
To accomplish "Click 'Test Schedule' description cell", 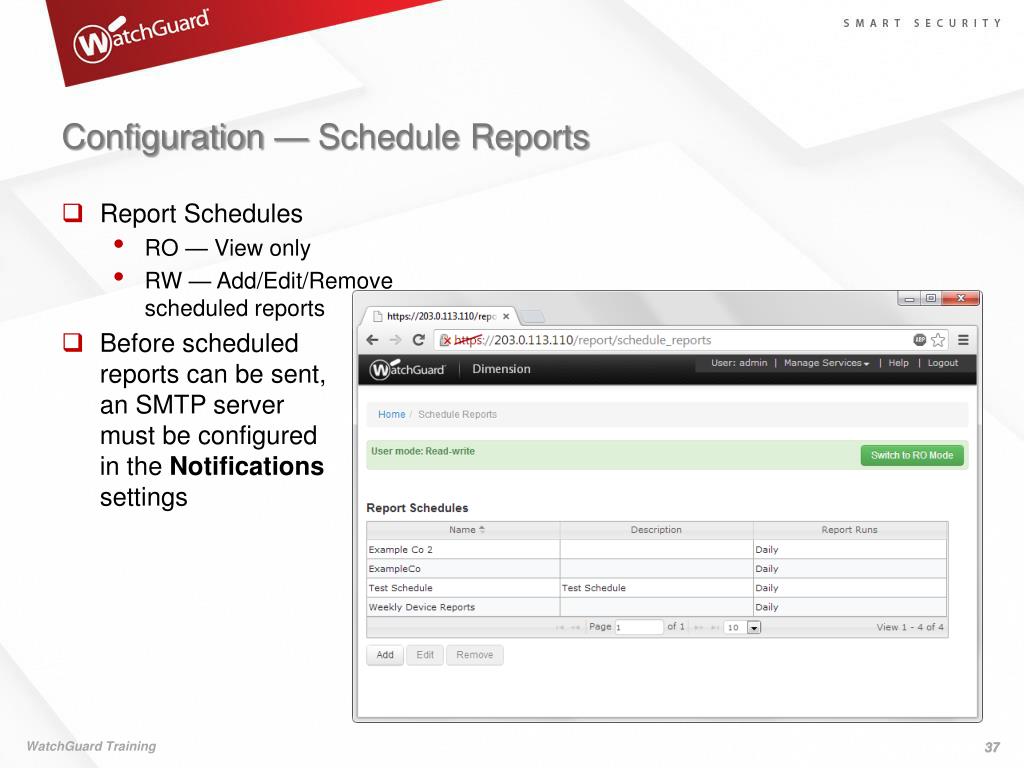I will point(656,588).
